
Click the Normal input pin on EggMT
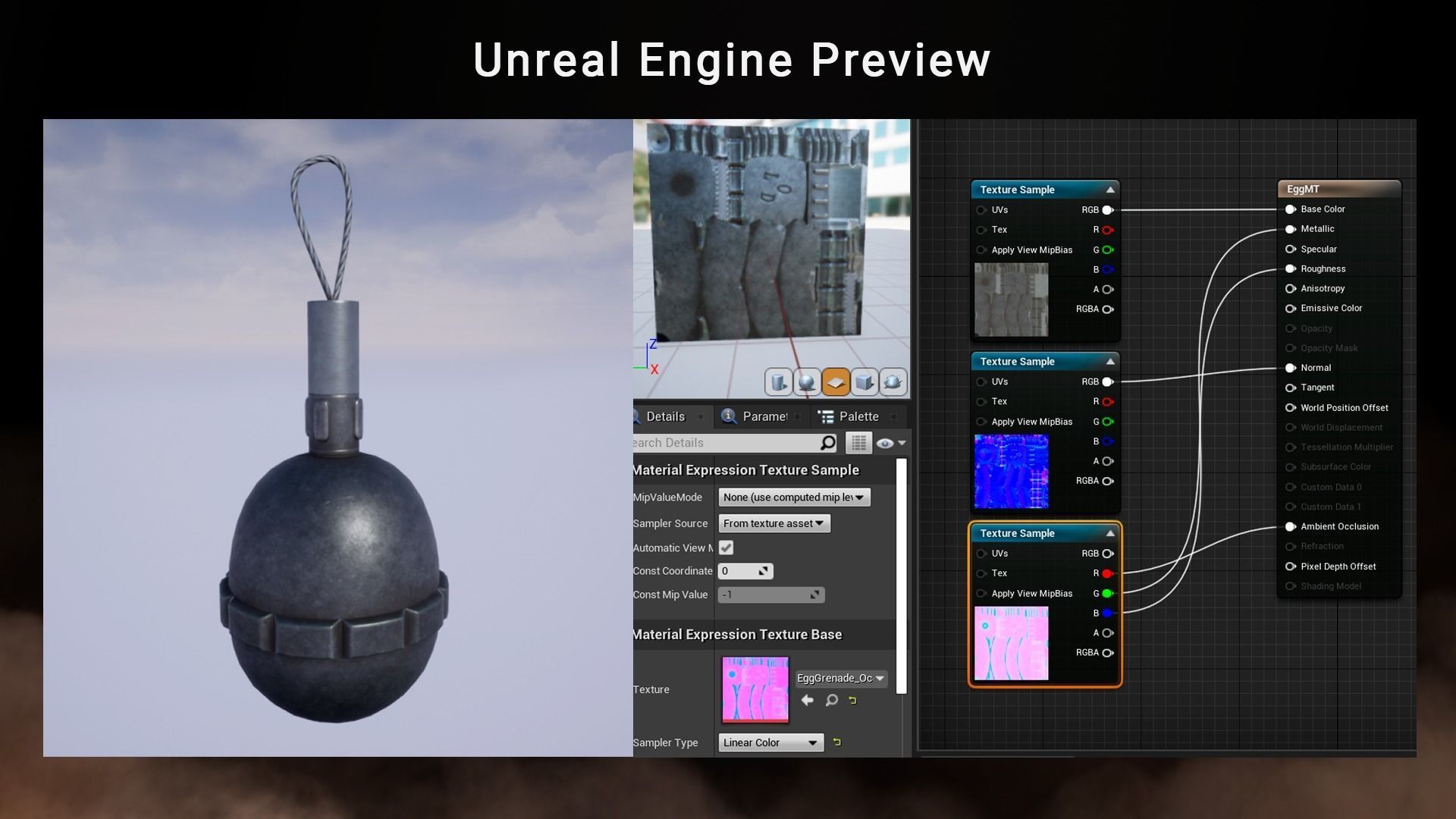pyautogui.click(x=1291, y=368)
